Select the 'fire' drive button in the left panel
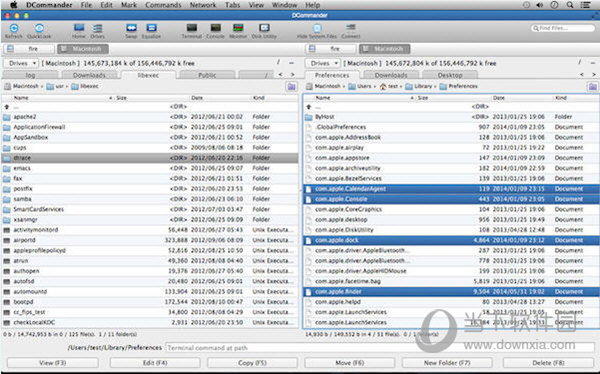Image resolution: width=600 pixels, height=374 pixels. coord(29,49)
